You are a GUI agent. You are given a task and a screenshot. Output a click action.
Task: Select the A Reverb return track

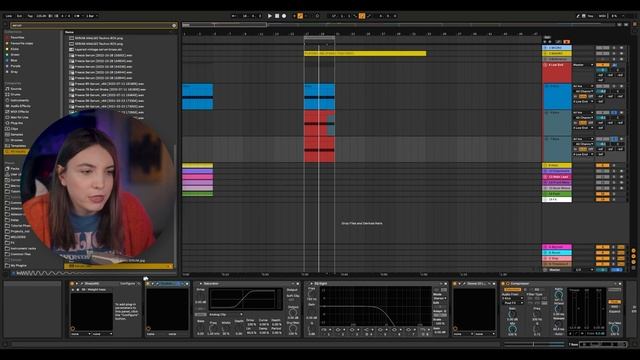click(557, 247)
